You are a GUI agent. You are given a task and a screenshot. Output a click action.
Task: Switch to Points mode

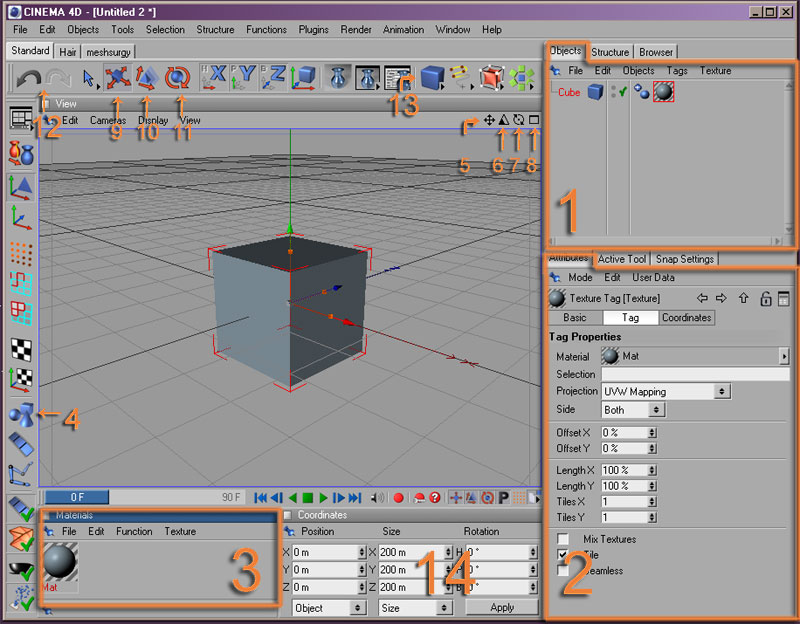point(21,254)
